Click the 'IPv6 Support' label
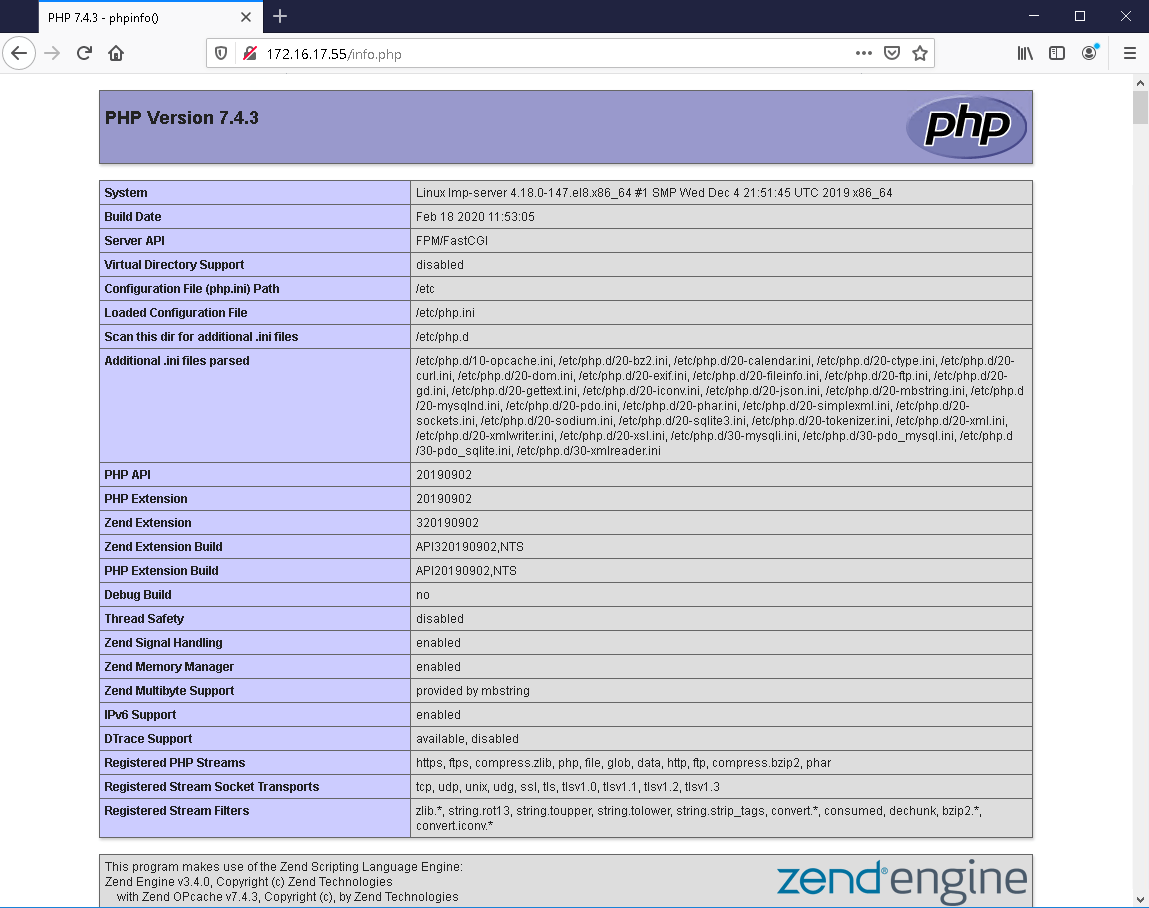This screenshot has height=908, width=1149. coord(140,715)
